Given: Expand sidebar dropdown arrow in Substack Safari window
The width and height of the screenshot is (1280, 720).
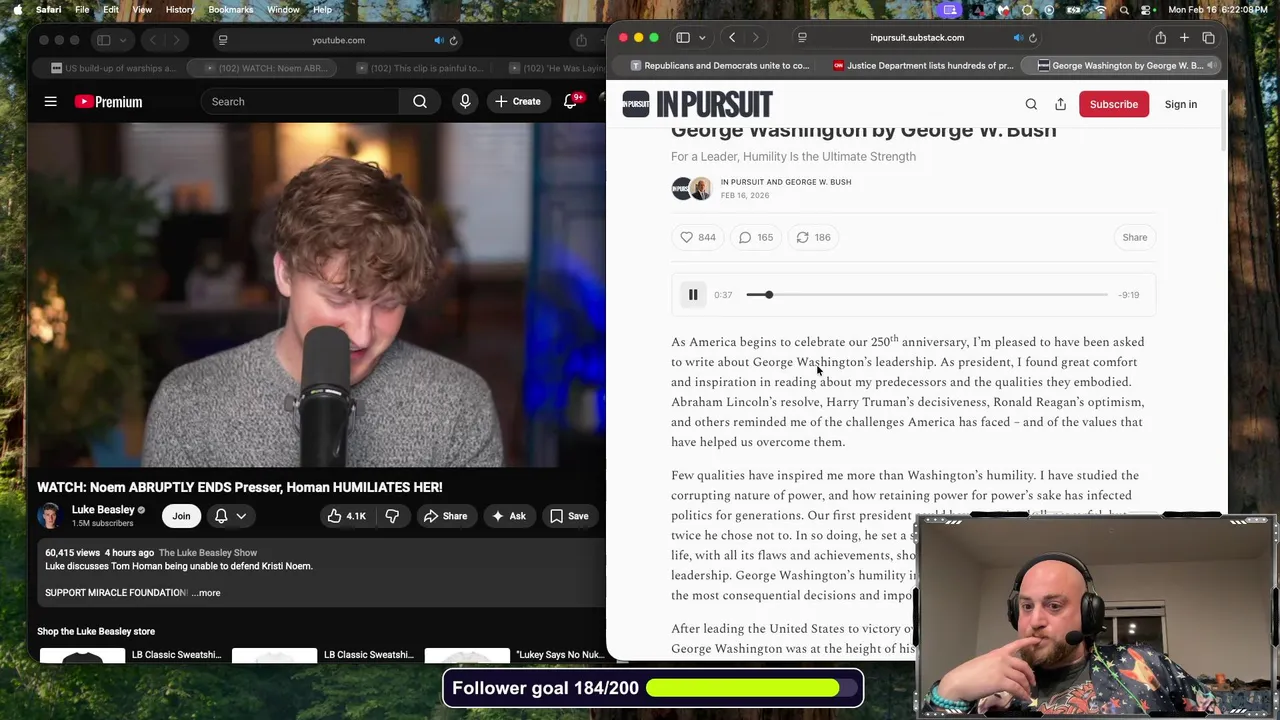Looking at the screenshot, I should point(702,38).
